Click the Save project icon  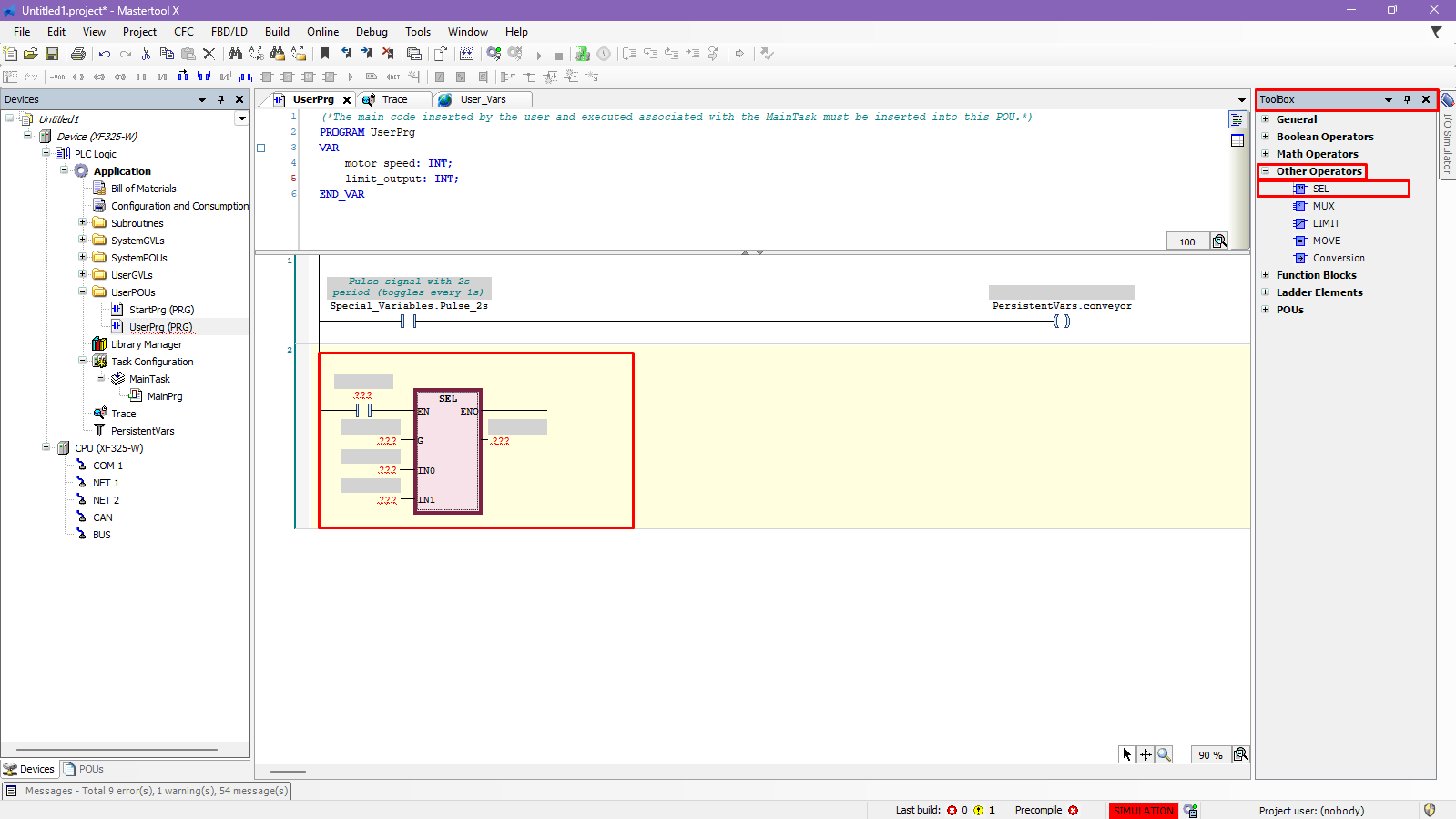(52, 54)
